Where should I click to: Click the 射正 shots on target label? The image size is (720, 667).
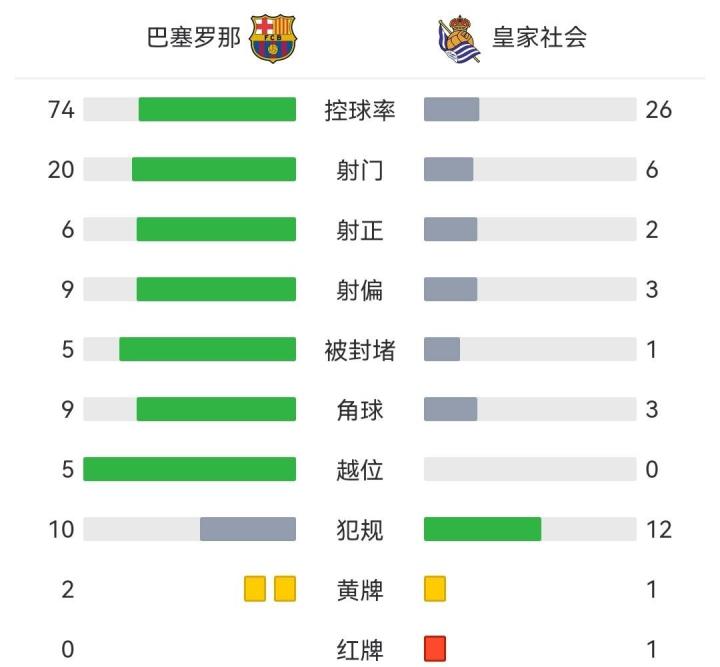point(360,230)
